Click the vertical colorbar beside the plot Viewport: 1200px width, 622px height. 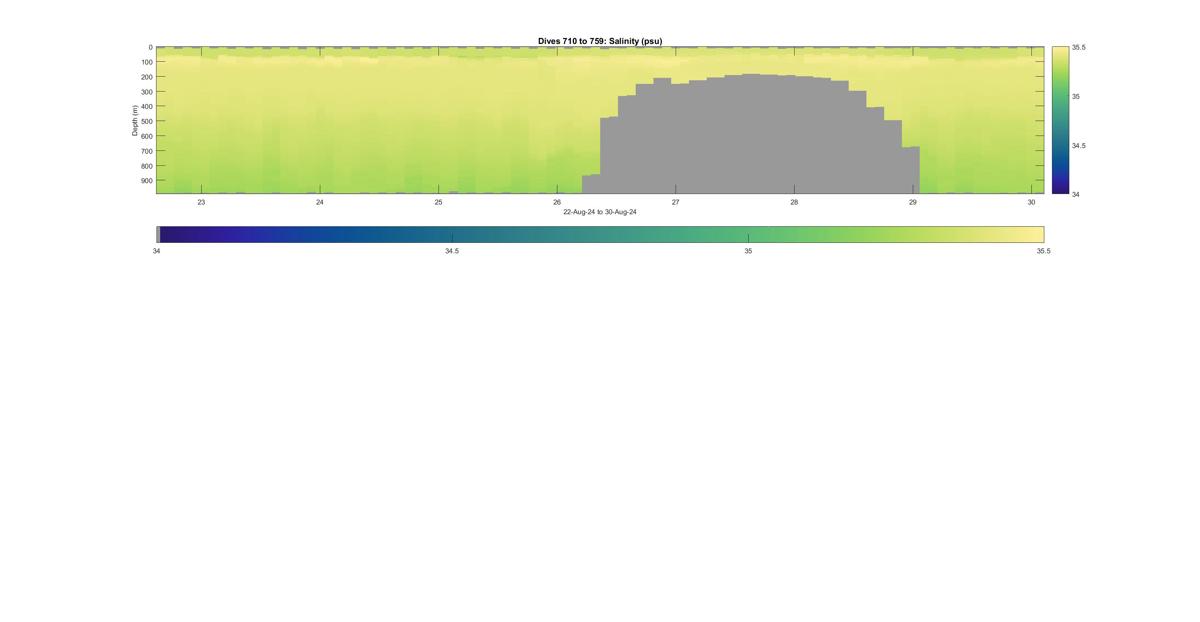coord(1060,120)
